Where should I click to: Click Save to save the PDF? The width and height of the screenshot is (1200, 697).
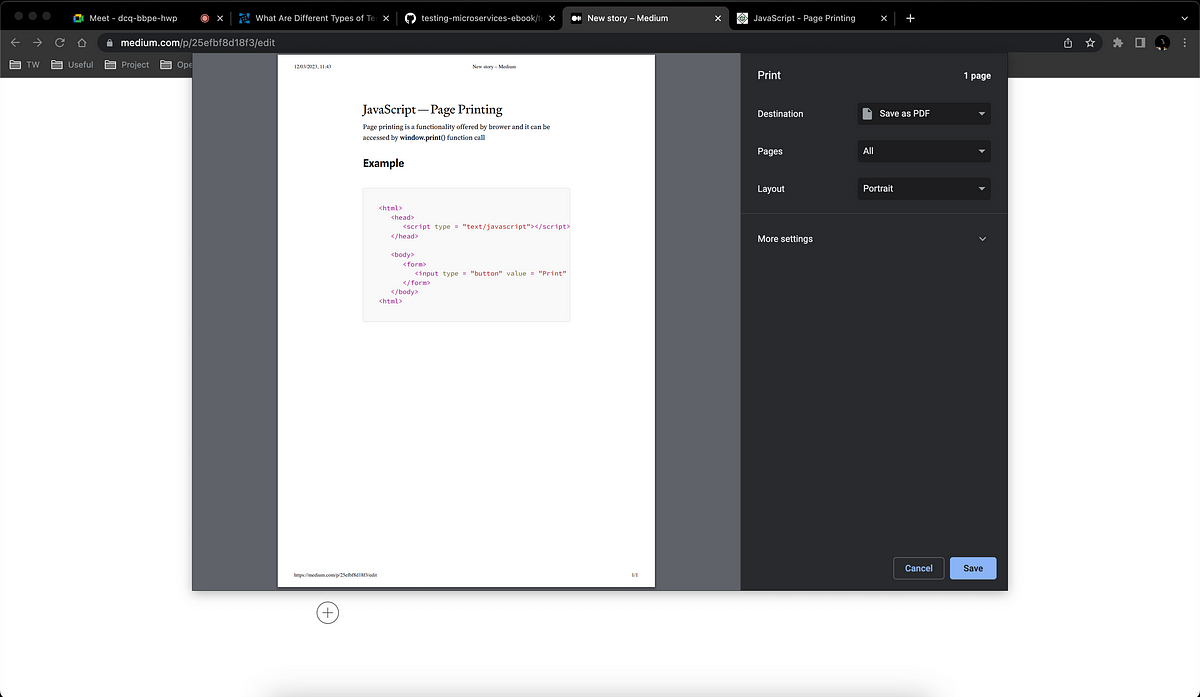(x=973, y=568)
